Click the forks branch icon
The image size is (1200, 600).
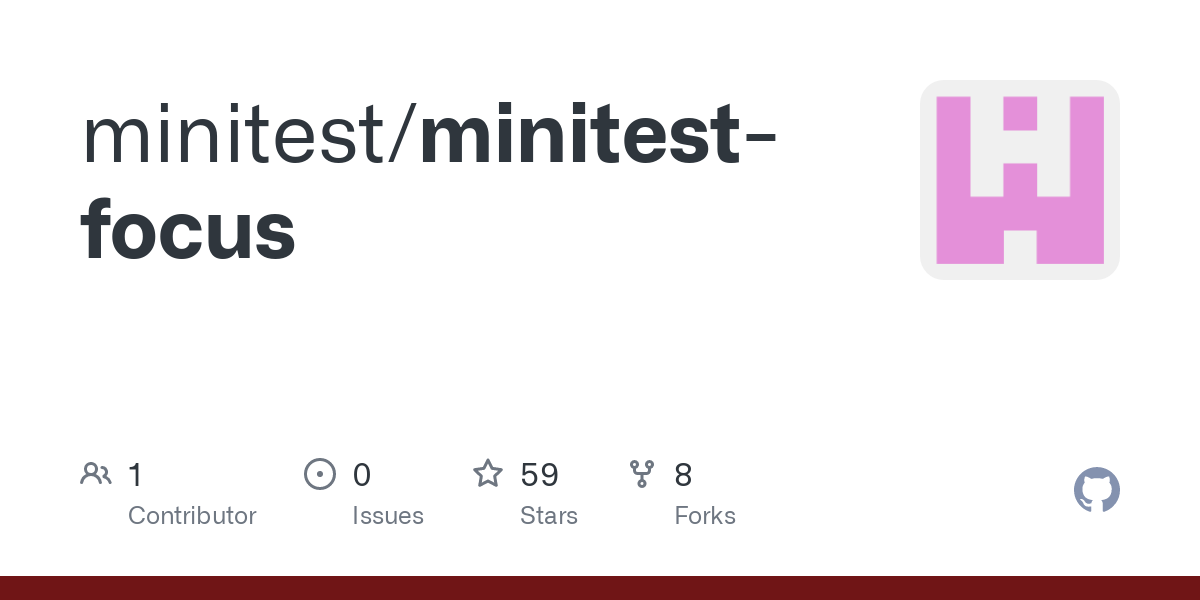(x=642, y=474)
